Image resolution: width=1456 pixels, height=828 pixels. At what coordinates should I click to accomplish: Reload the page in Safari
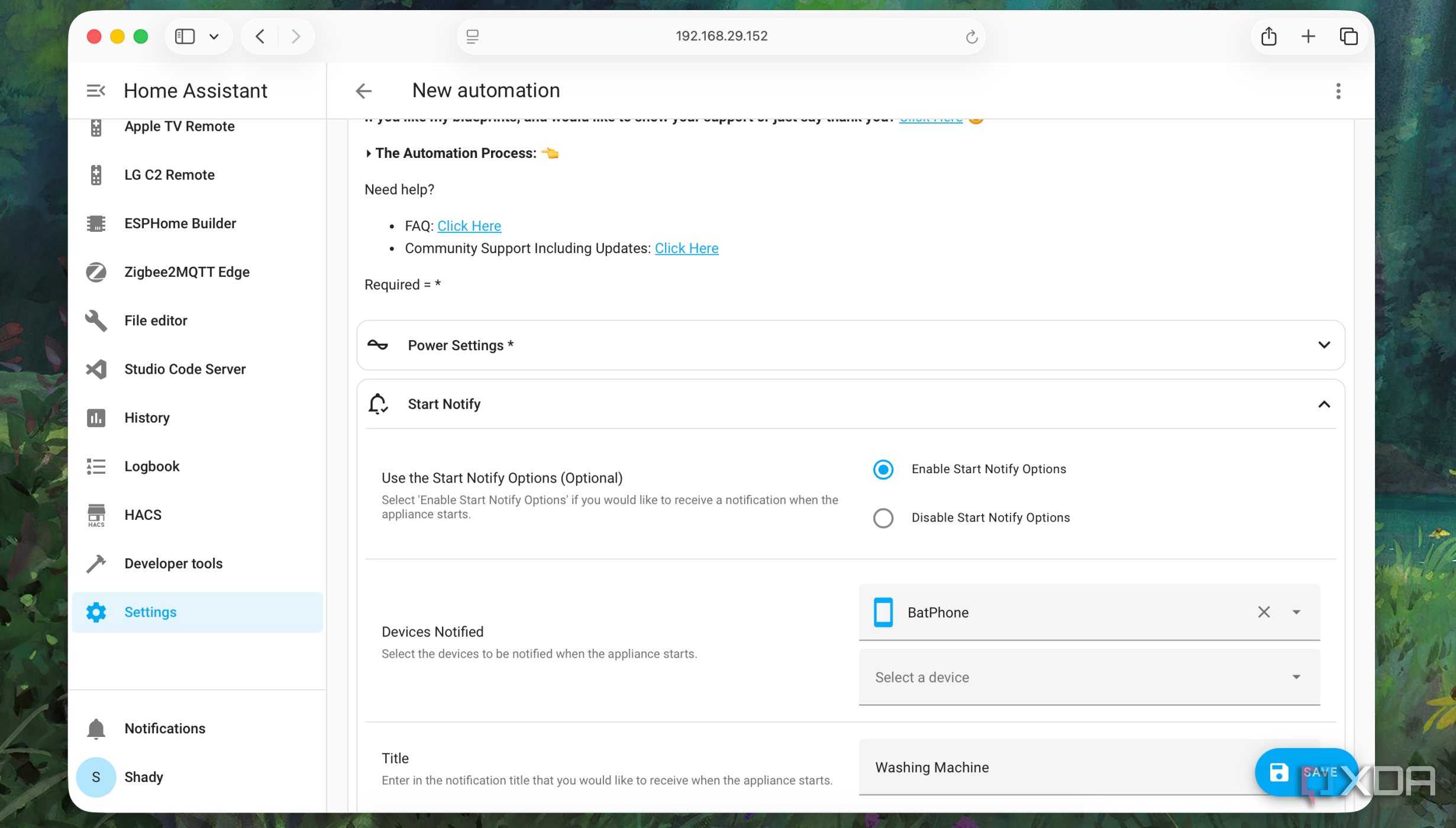(x=971, y=36)
